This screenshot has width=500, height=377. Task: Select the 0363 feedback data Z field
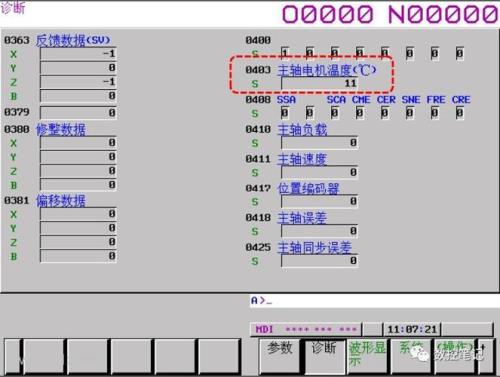click(x=78, y=82)
